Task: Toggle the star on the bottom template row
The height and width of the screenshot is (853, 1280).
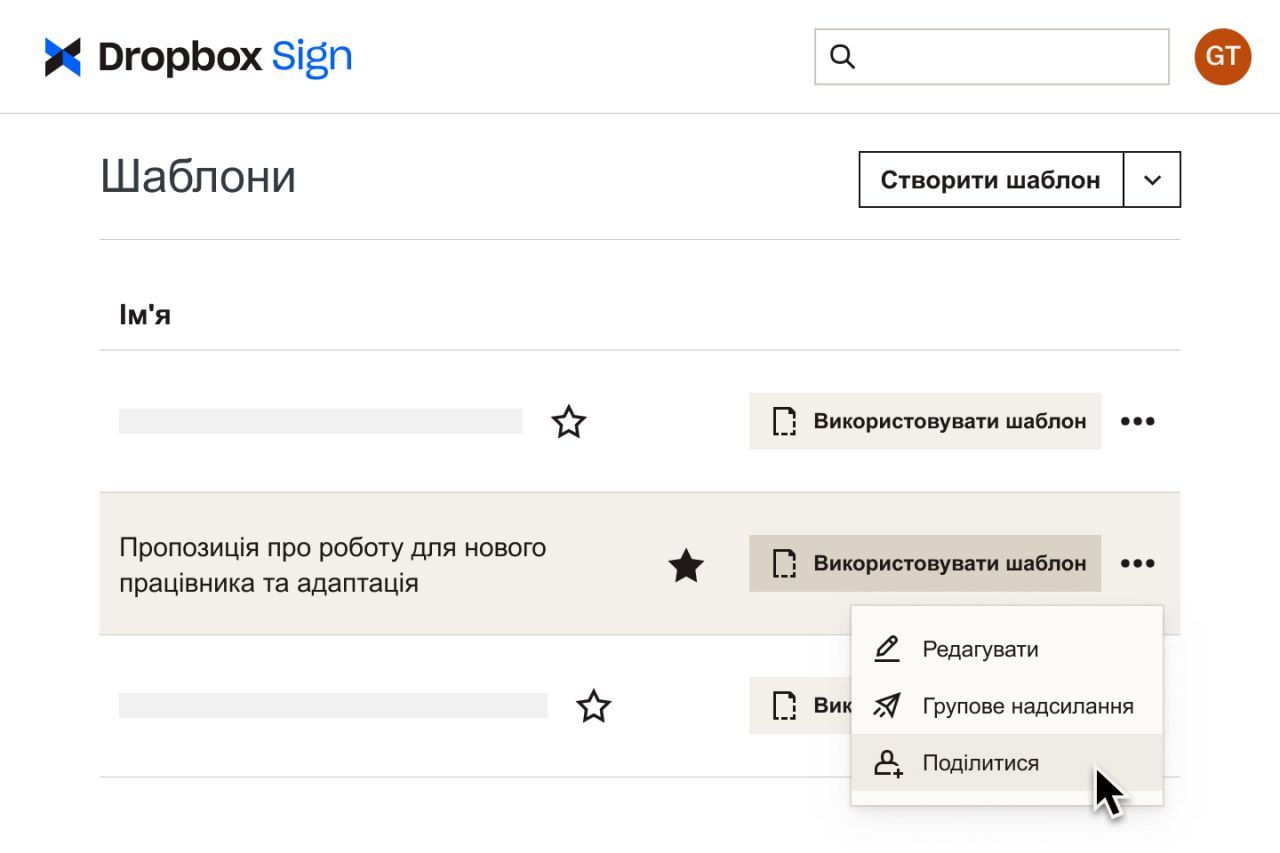Action: click(x=595, y=706)
